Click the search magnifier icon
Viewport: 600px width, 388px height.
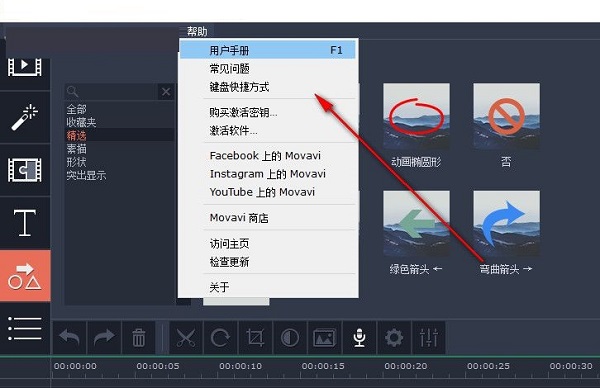click(72, 92)
